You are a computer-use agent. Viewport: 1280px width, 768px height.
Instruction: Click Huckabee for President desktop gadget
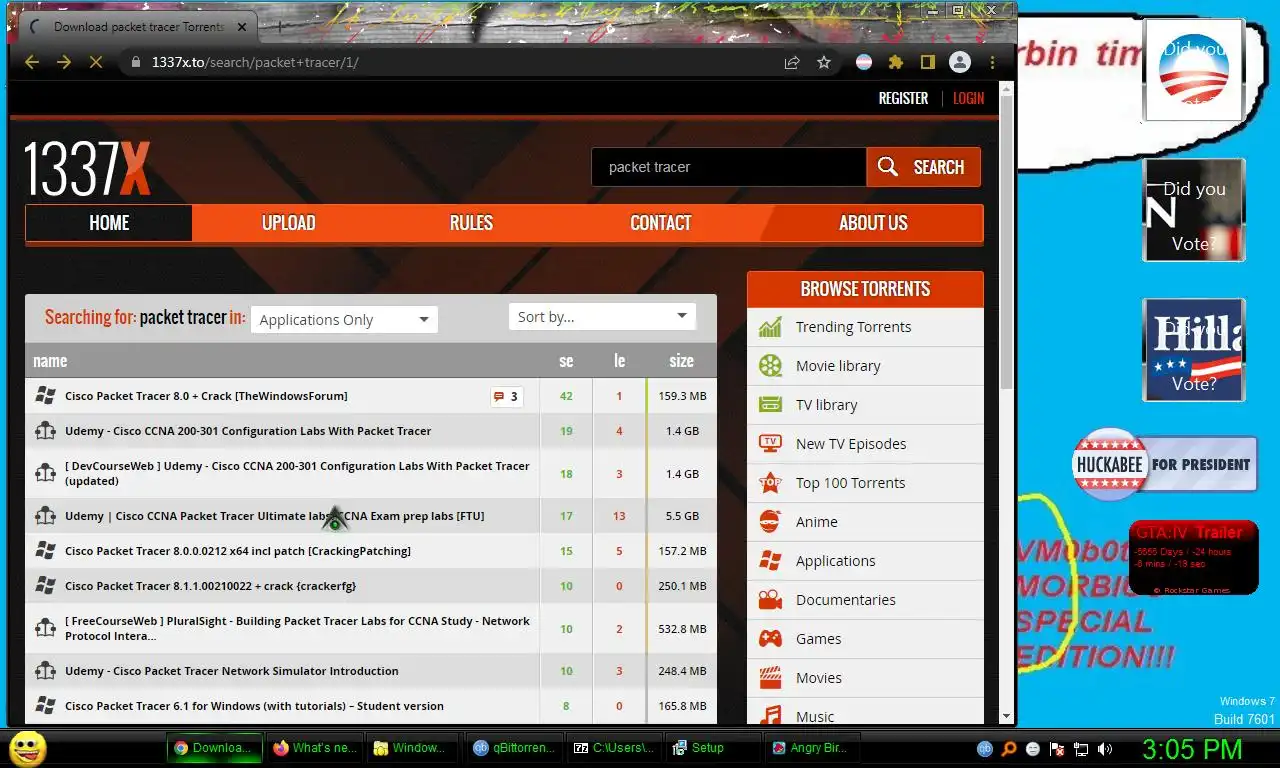pyautogui.click(x=1165, y=464)
